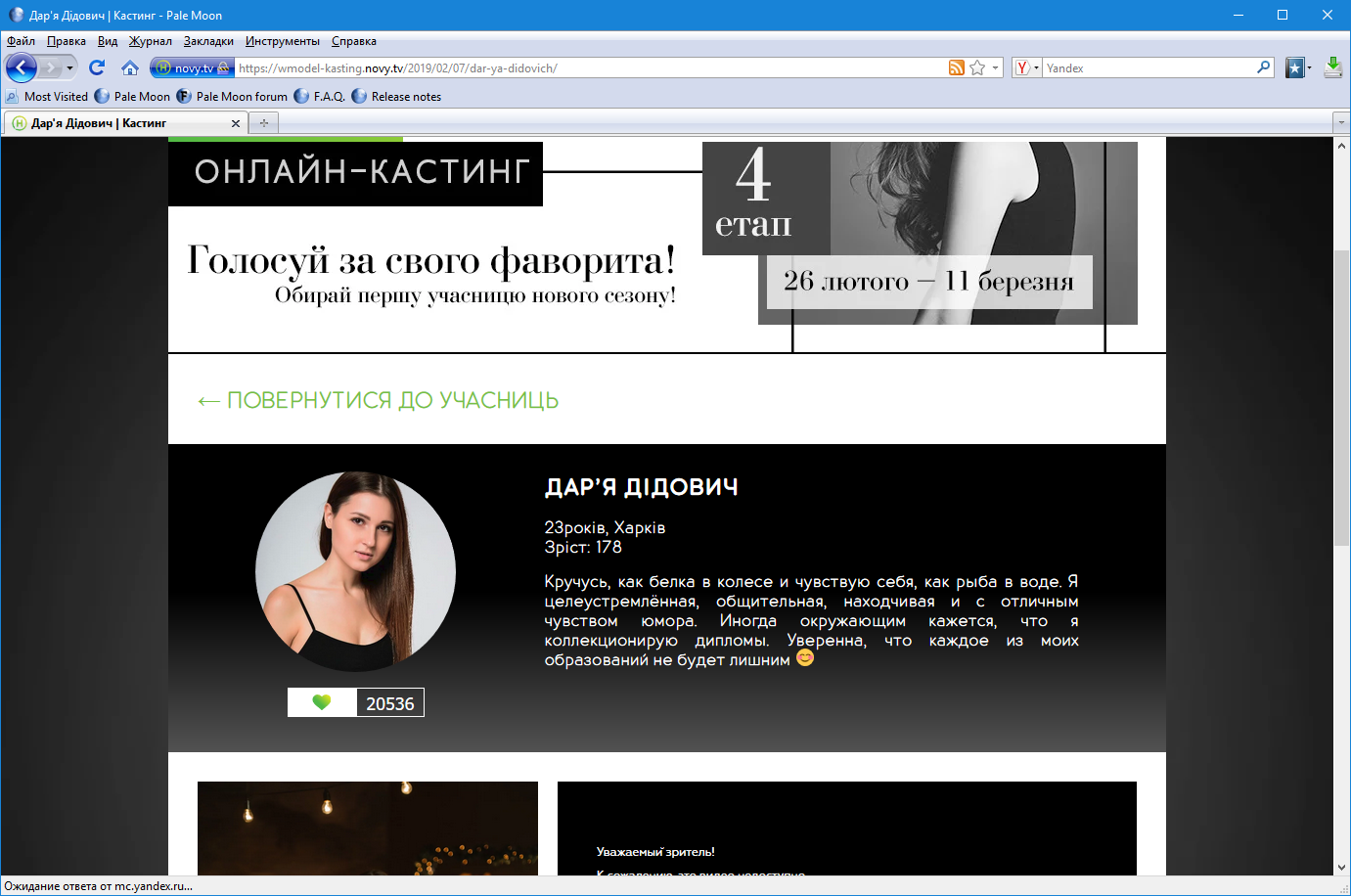Click the 20536 vote count
Screen dimensions: 1351x896
point(389,703)
